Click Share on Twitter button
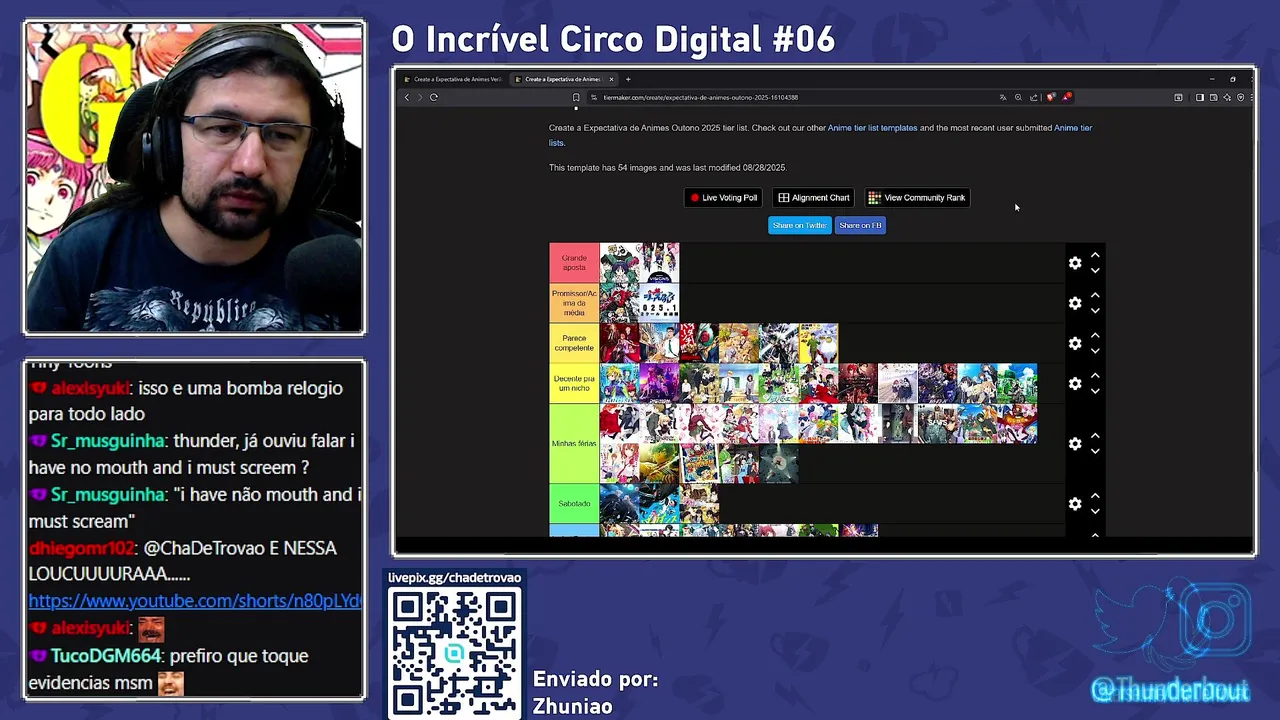The height and width of the screenshot is (720, 1280). click(799, 225)
